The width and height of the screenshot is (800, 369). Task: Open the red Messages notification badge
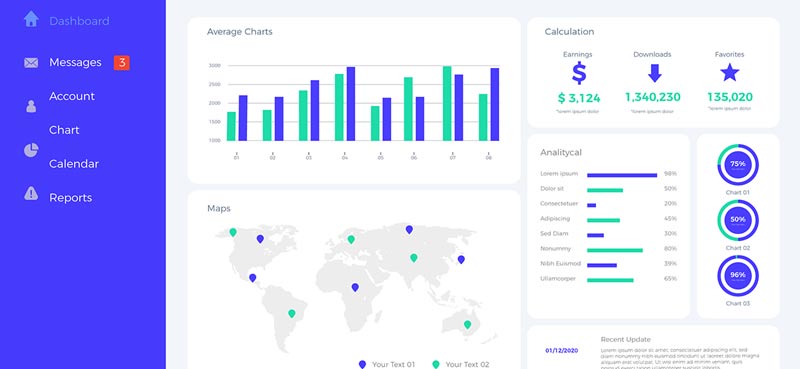121,63
